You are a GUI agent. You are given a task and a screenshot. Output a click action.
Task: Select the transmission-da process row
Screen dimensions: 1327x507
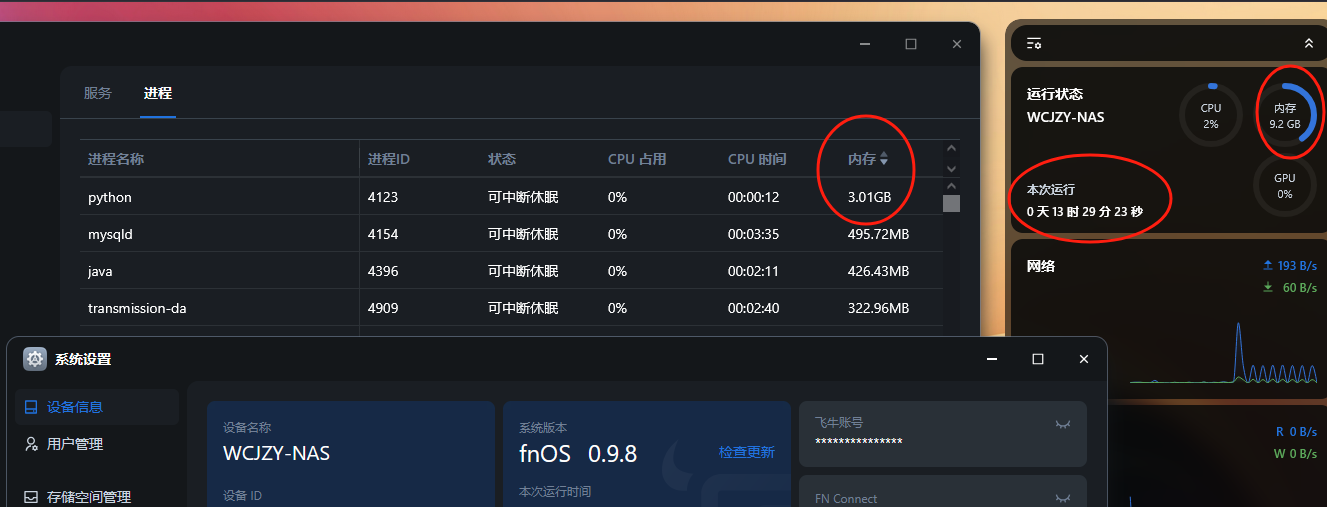click(x=511, y=308)
